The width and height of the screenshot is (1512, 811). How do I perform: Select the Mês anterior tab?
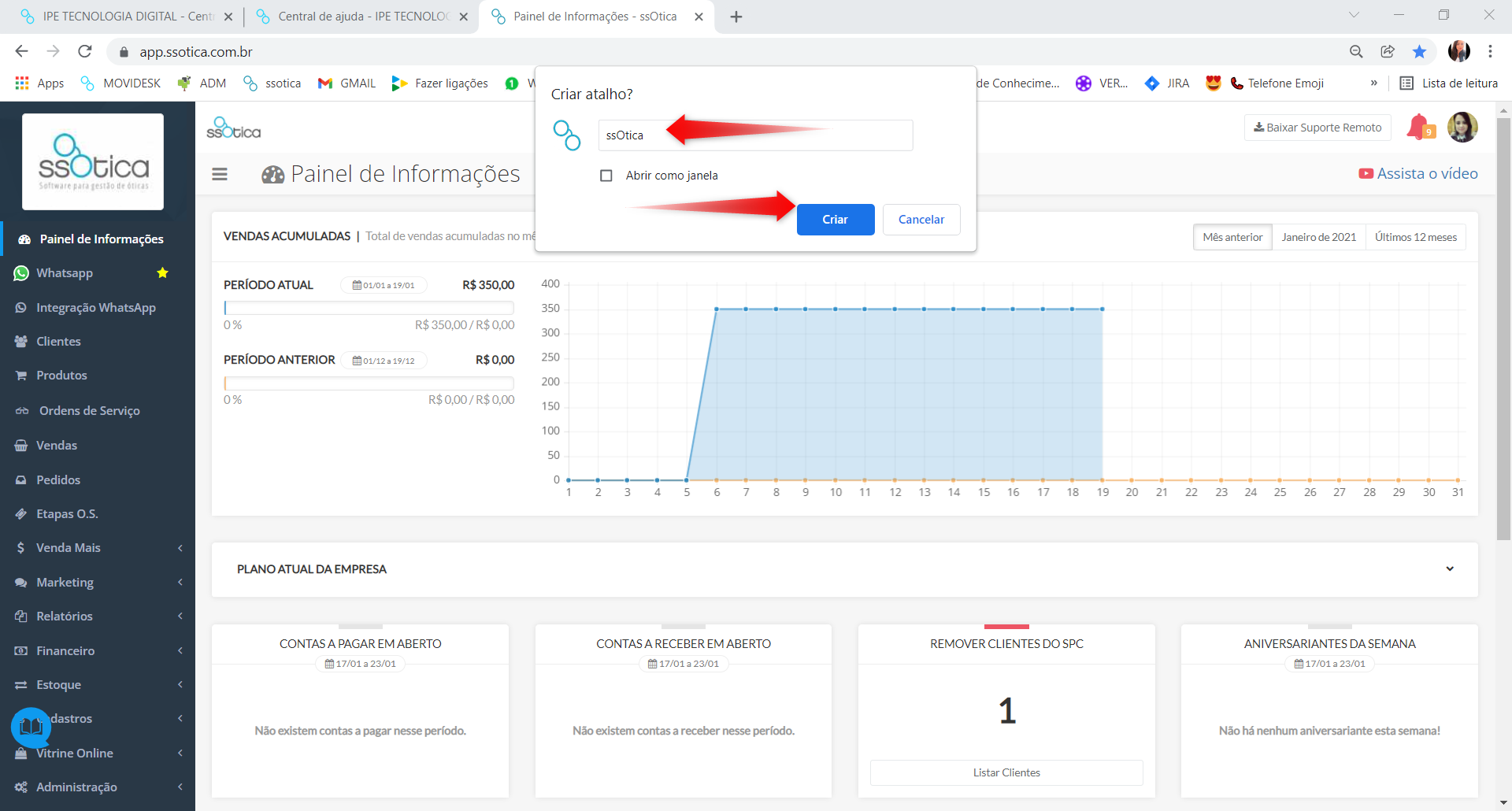click(1232, 237)
